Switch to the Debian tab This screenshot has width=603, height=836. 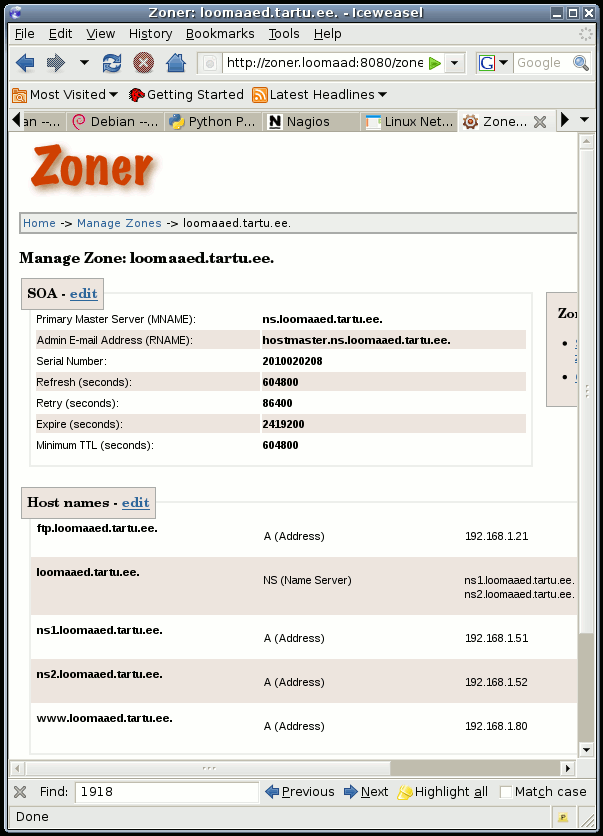point(116,122)
